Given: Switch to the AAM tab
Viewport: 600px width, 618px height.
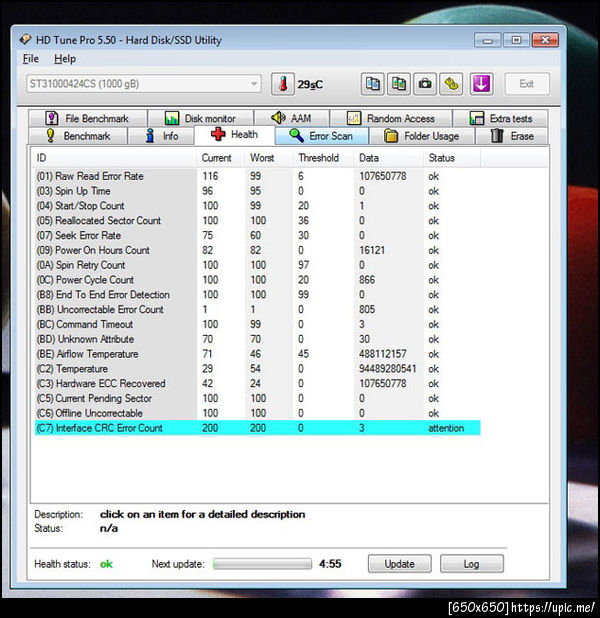Looking at the screenshot, I should pyautogui.click(x=292, y=118).
